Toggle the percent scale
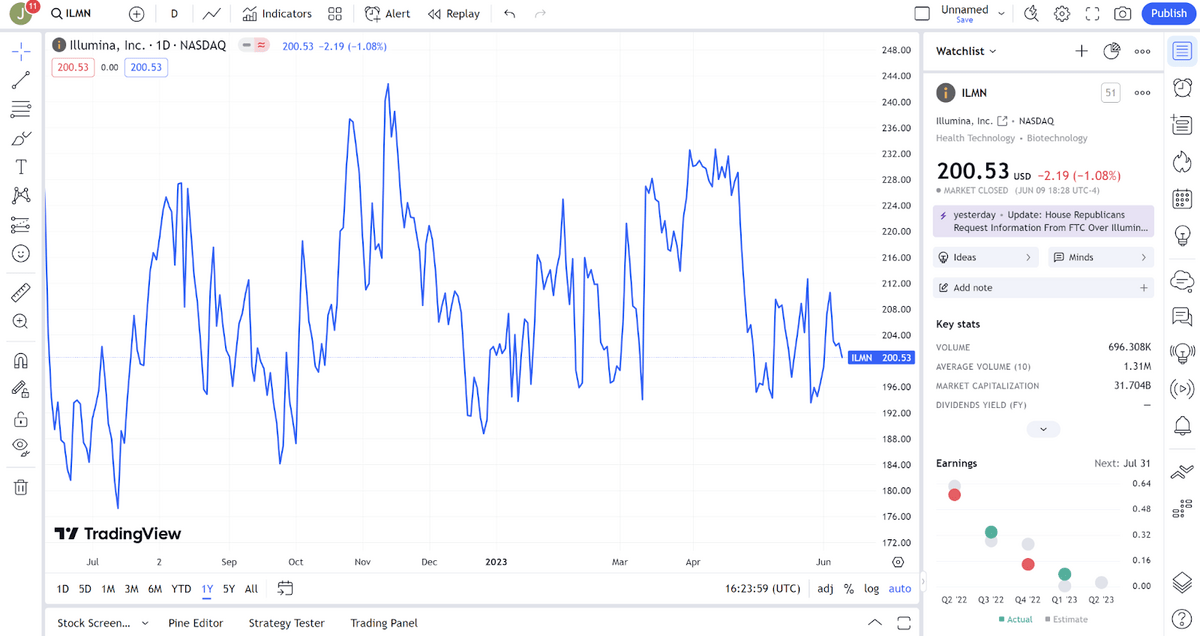Viewport: 1200px width, 636px height. pyautogui.click(x=849, y=589)
